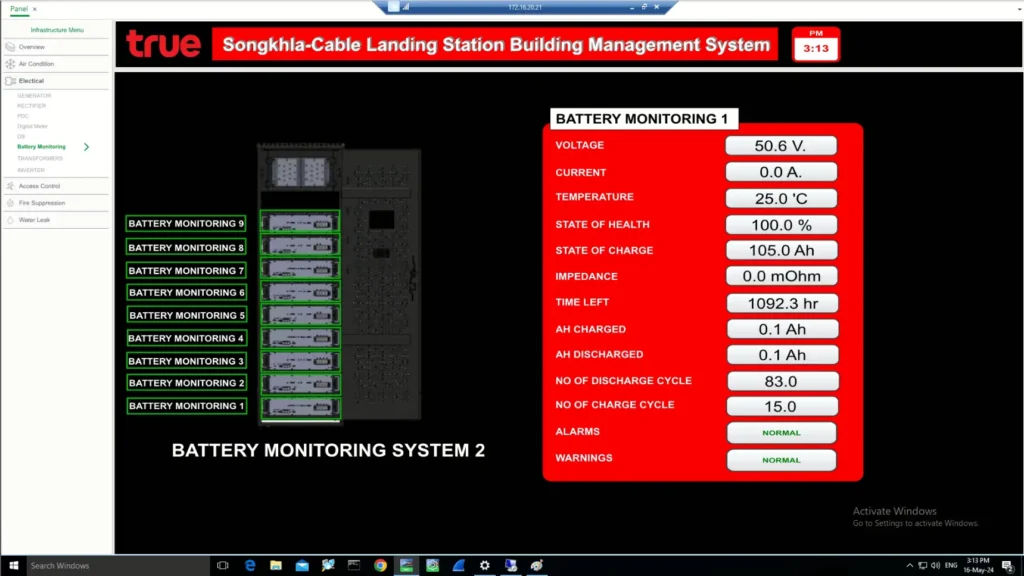Click the Air Condition snowflake icon

coord(10,64)
